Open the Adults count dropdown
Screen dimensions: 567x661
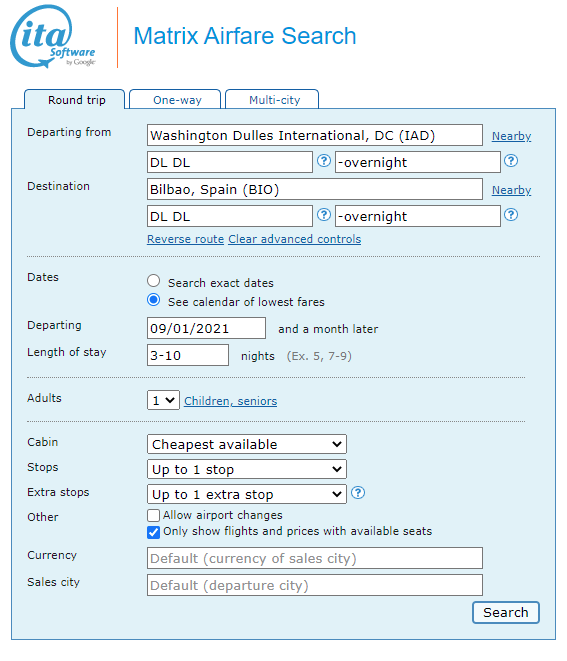click(163, 400)
